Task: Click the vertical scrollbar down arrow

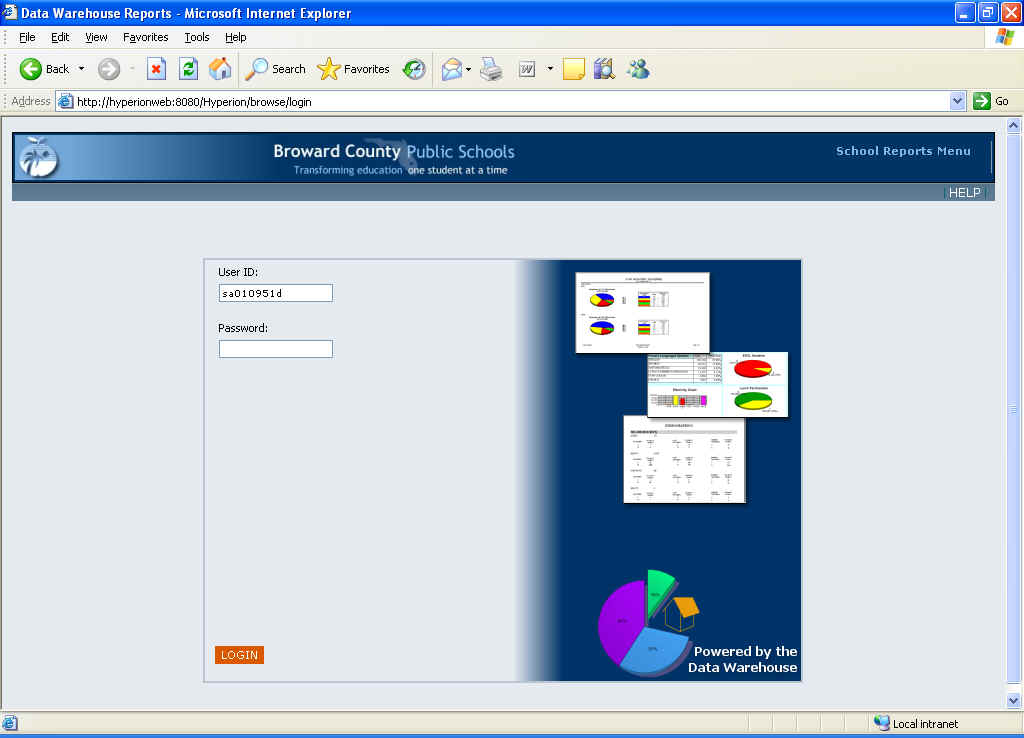Action: coord(1014,701)
